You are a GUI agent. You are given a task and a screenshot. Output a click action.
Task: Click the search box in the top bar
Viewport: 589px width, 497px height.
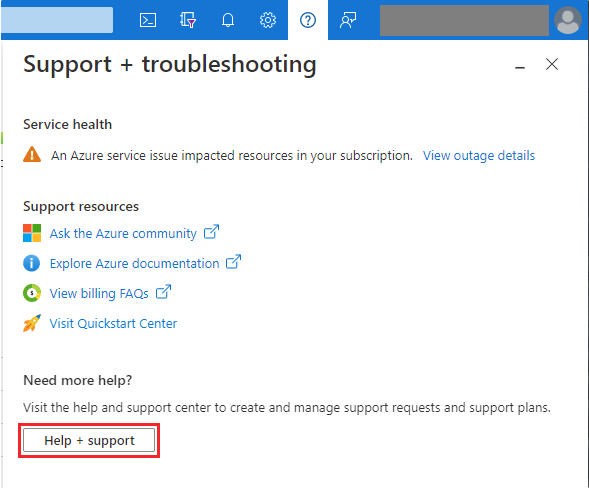(x=57, y=20)
